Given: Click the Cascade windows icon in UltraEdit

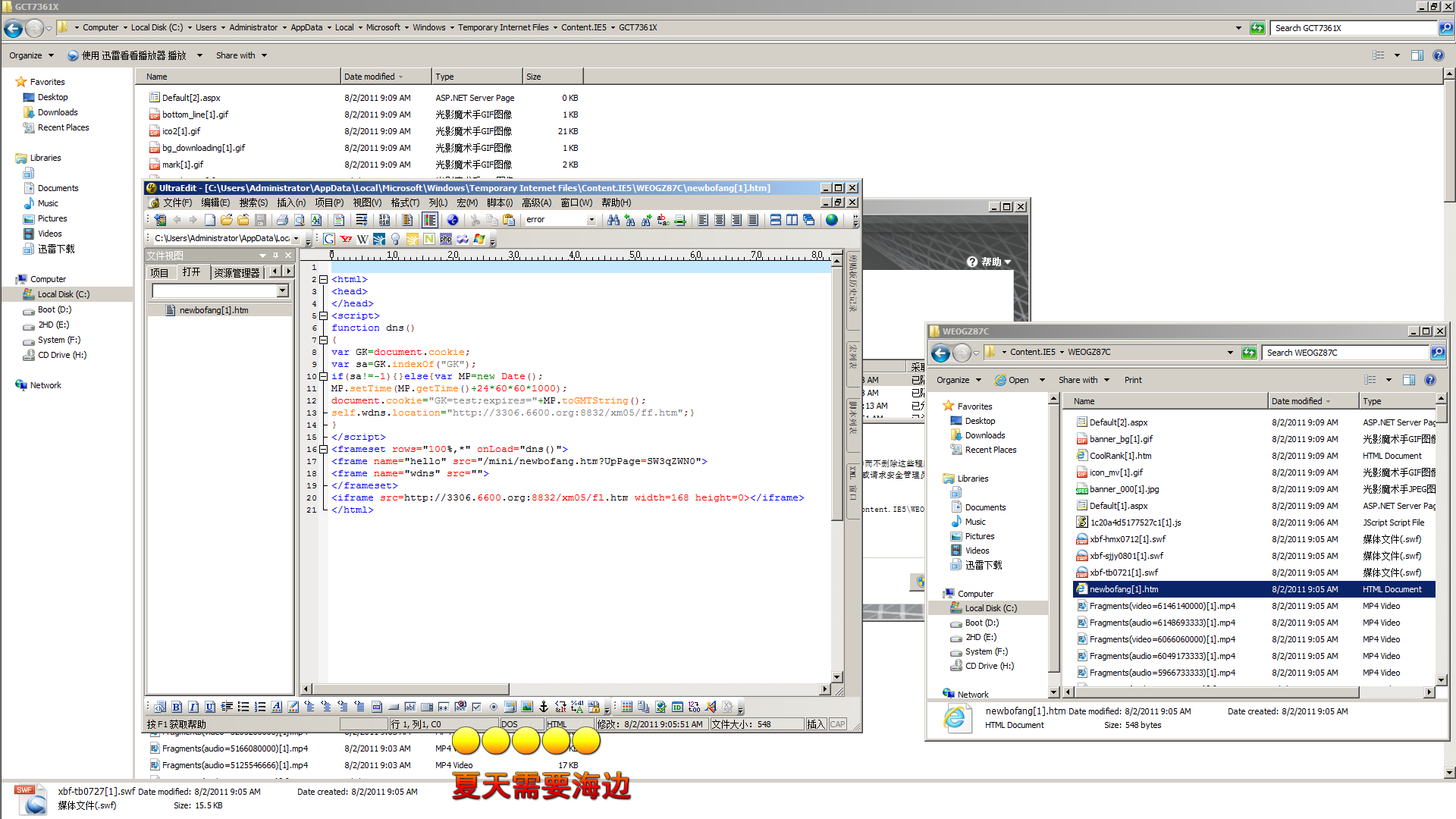Looking at the screenshot, I should point(809,220).
